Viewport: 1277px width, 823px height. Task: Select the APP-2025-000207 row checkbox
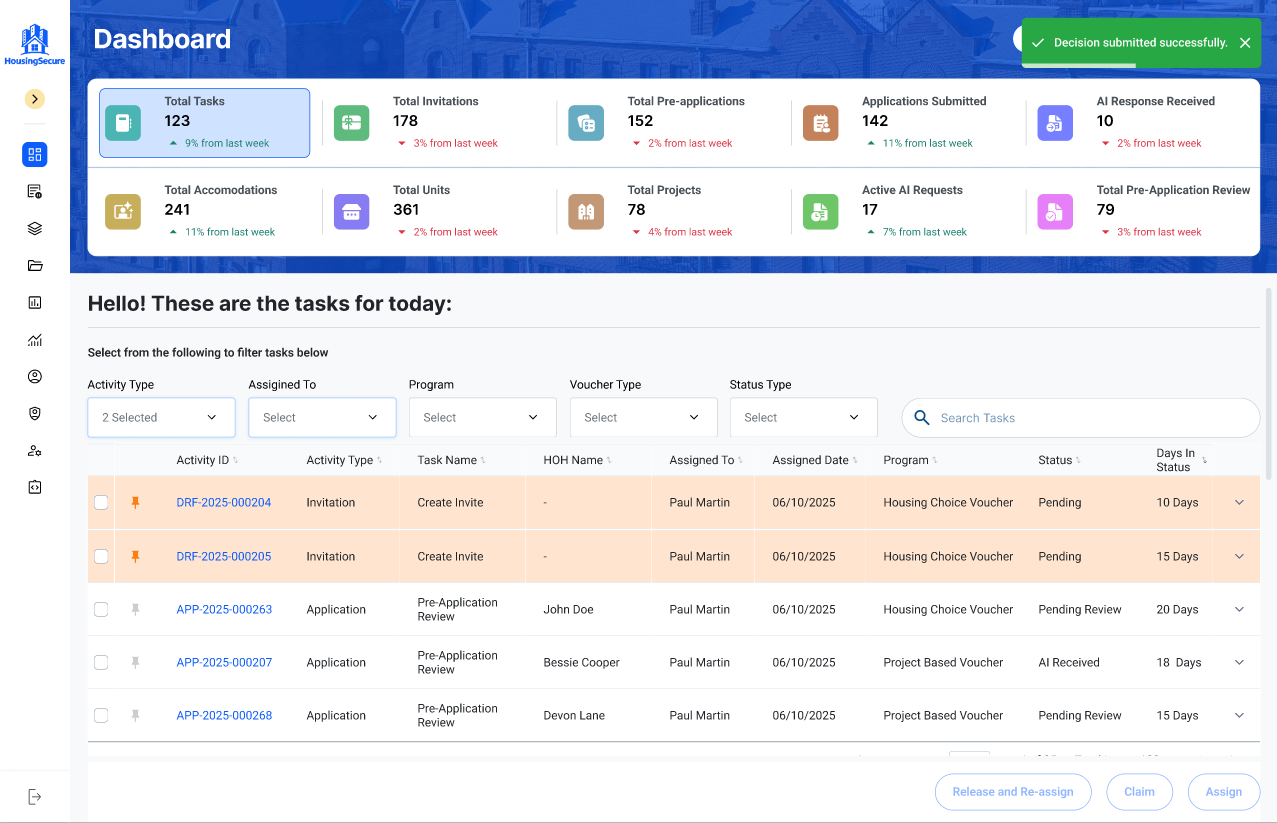101,662
